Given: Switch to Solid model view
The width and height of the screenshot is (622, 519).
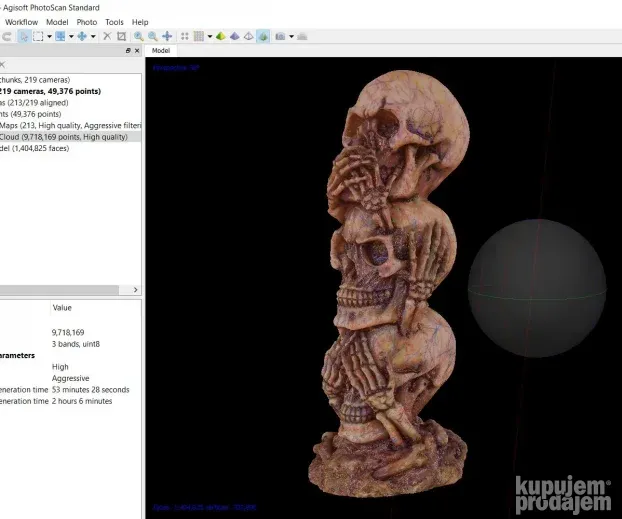Looking at the screenshot, I should (235, 37).
